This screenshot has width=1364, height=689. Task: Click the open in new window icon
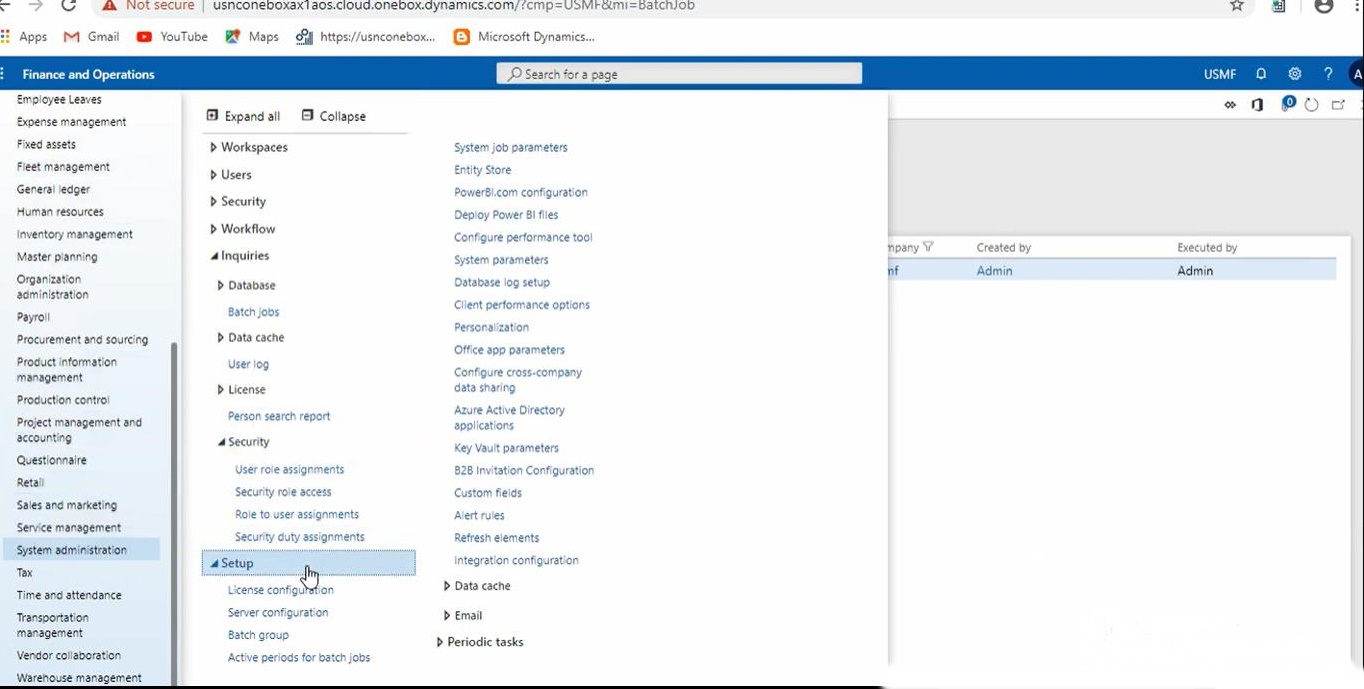[1338, 105]
